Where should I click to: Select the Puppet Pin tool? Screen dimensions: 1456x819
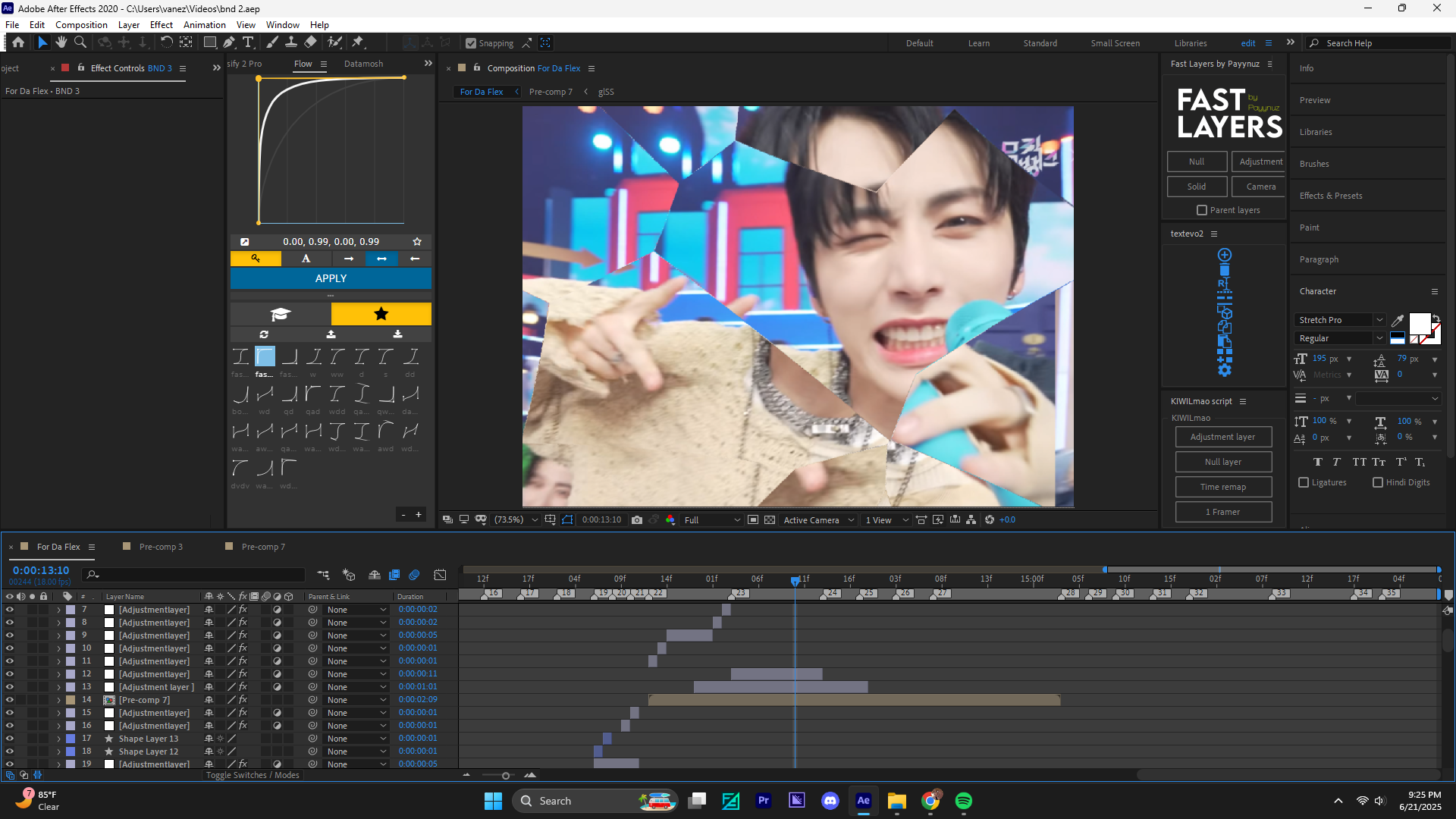(358, 42)
